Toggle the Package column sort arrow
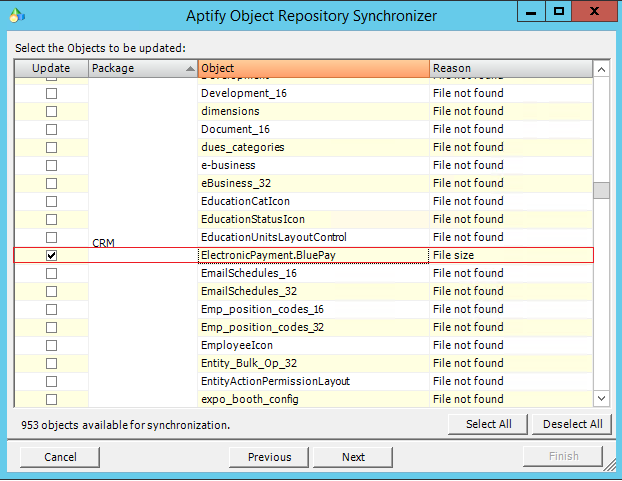 click(190, 69)
